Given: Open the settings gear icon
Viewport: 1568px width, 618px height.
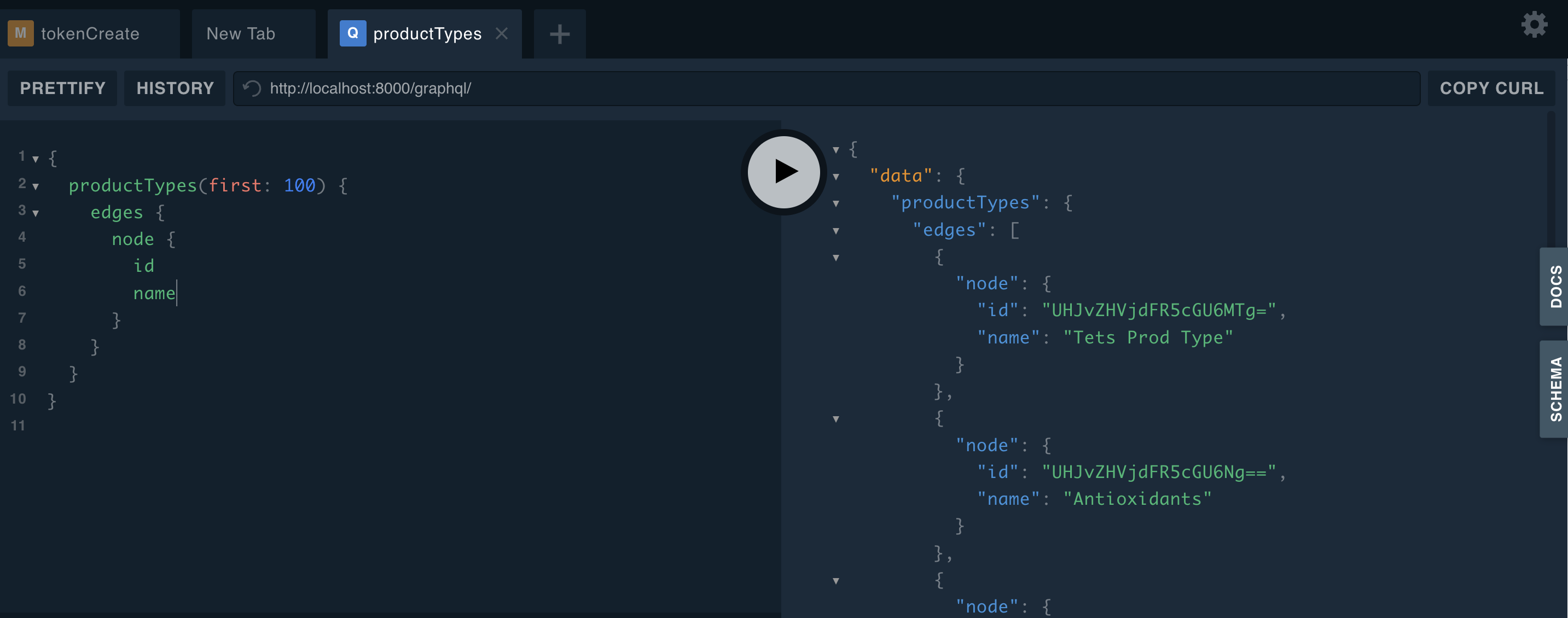Looking at the screenshot, I should point(1534,25).
